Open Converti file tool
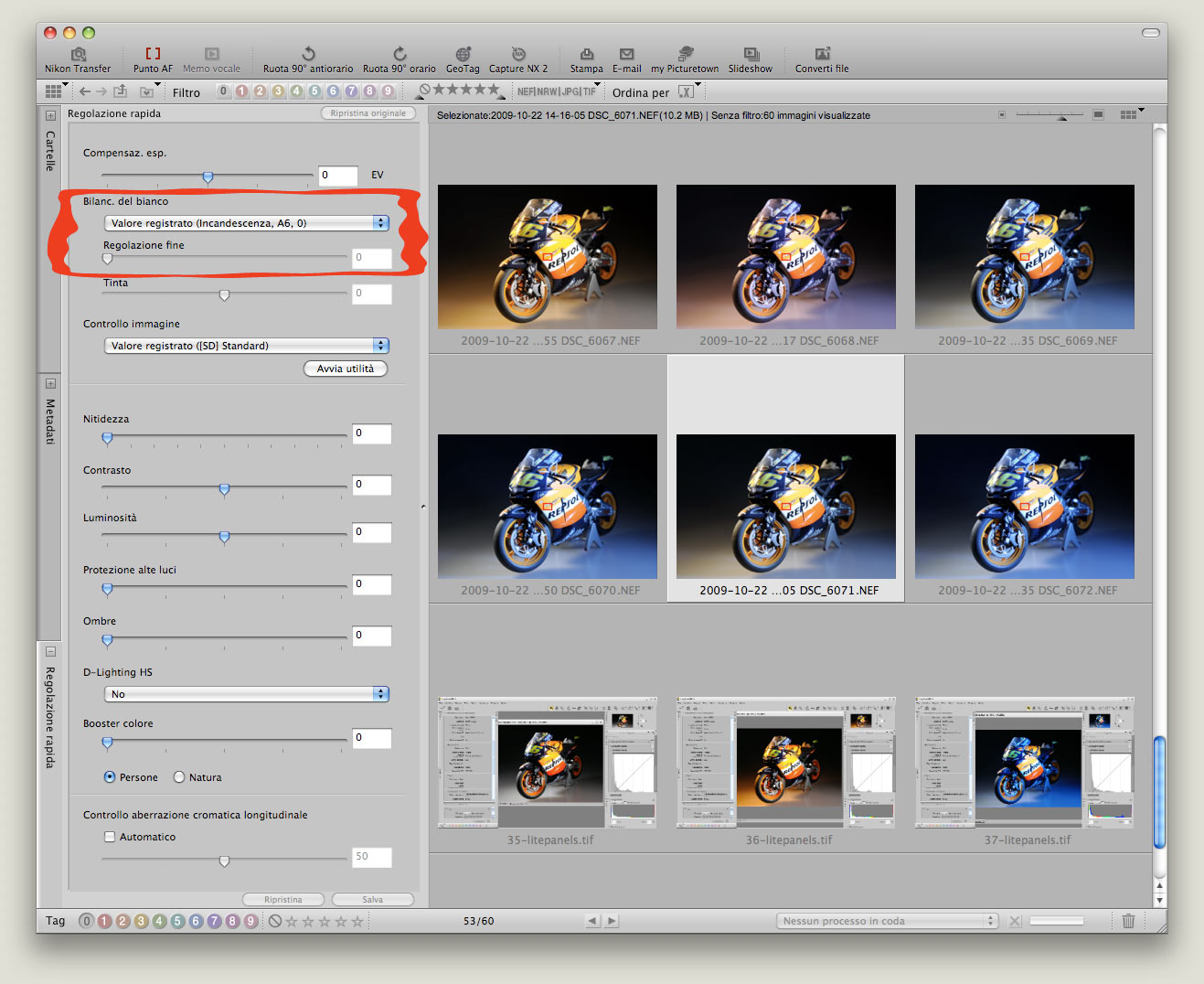 (822, 60)
